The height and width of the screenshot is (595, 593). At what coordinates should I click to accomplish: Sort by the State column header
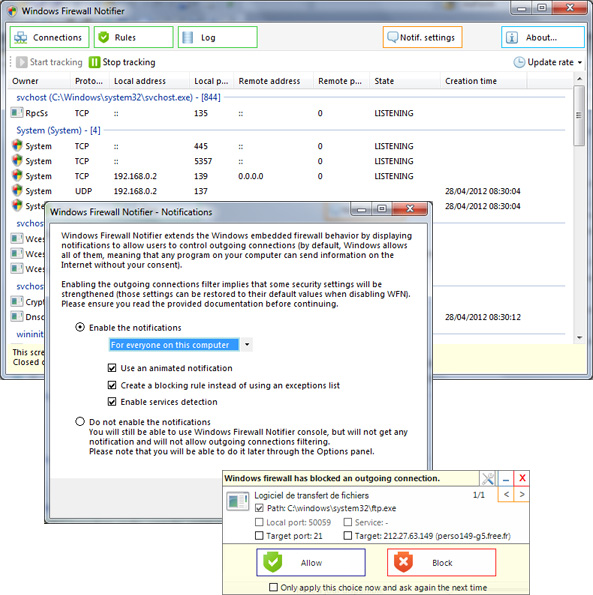tap(405, 81)
